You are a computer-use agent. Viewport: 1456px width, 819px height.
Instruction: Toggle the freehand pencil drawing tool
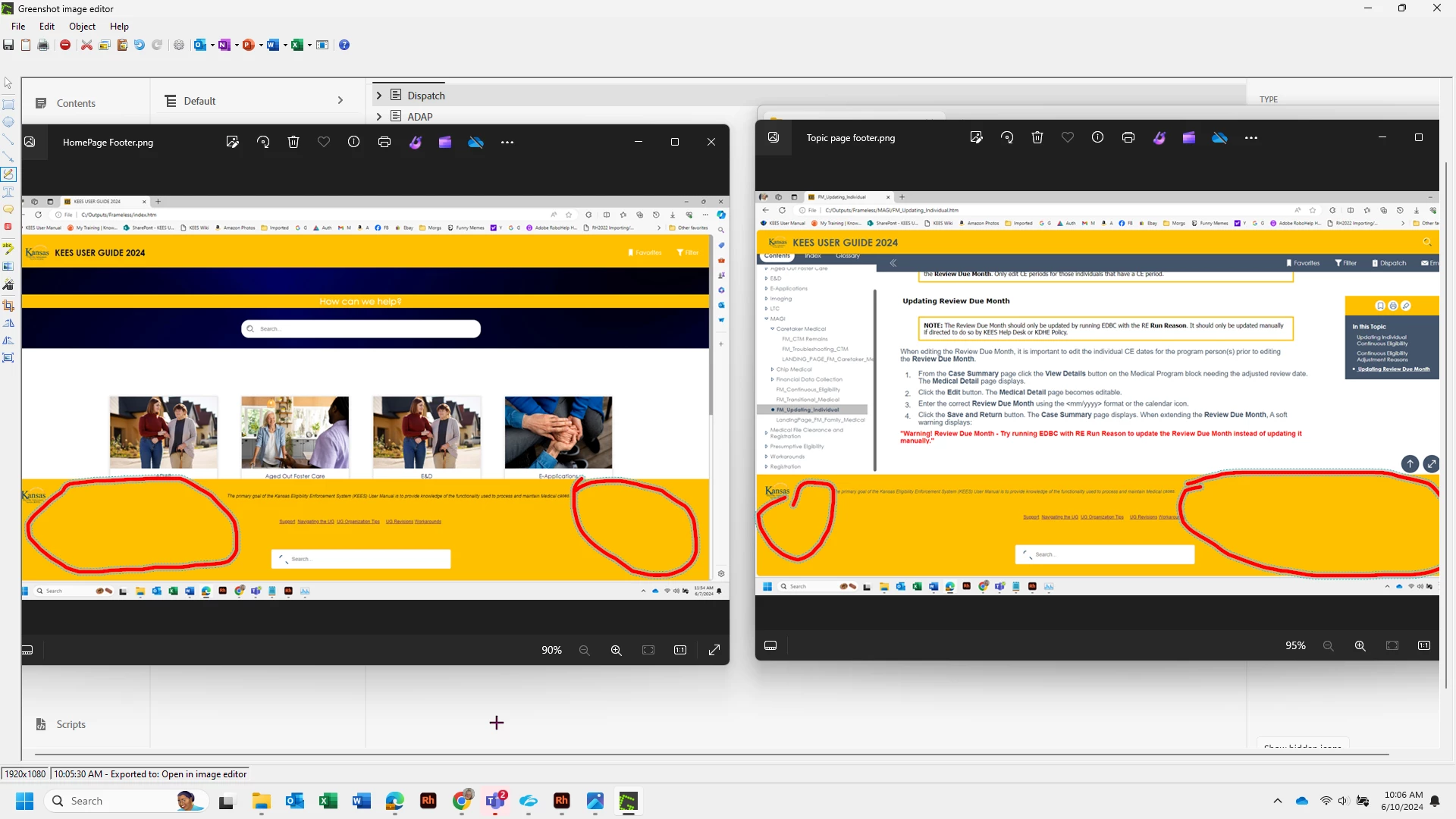coord(8,174)
